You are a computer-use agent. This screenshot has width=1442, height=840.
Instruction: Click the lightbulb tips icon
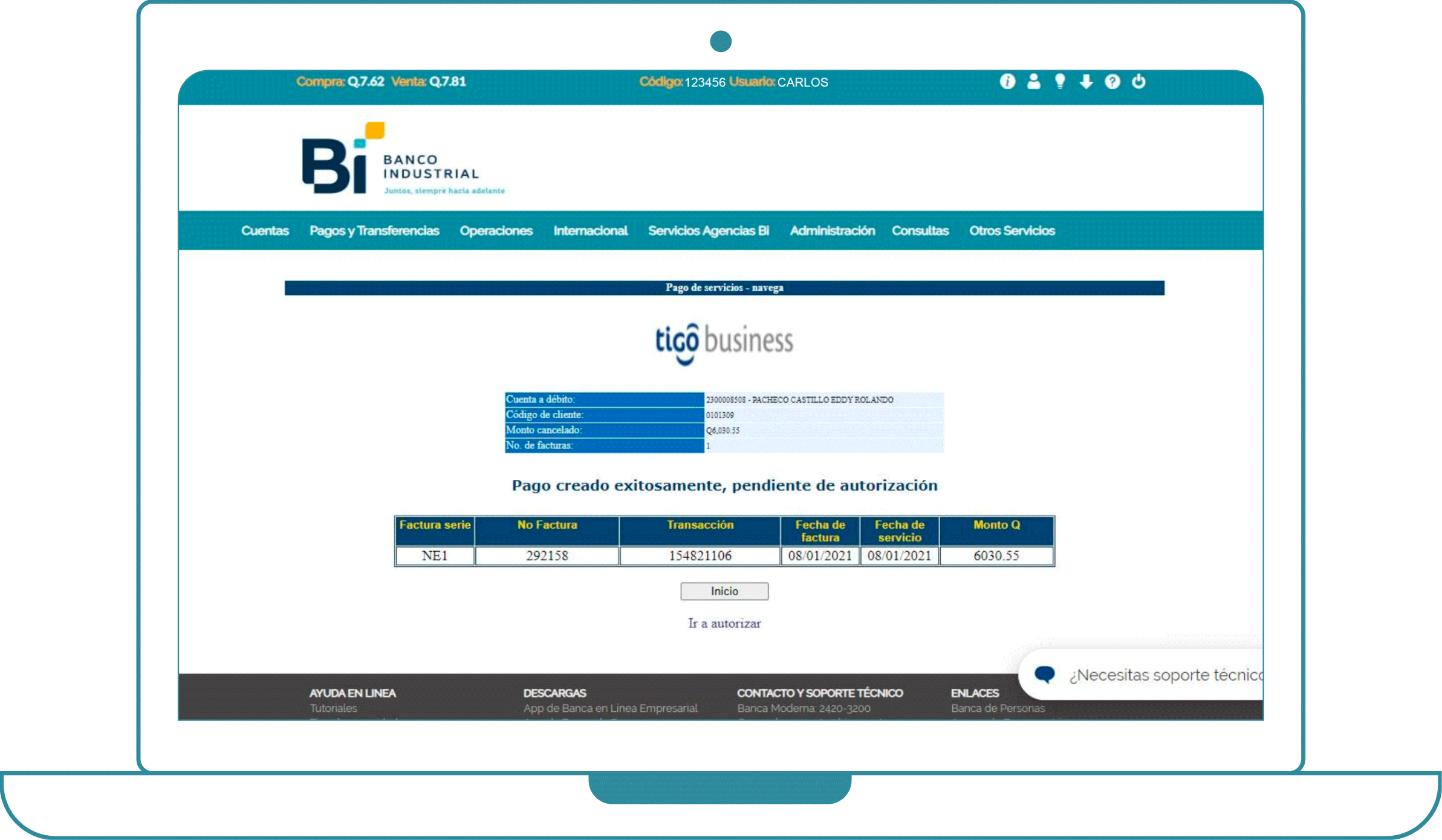pyautogui.click(x=1060, y=82)
